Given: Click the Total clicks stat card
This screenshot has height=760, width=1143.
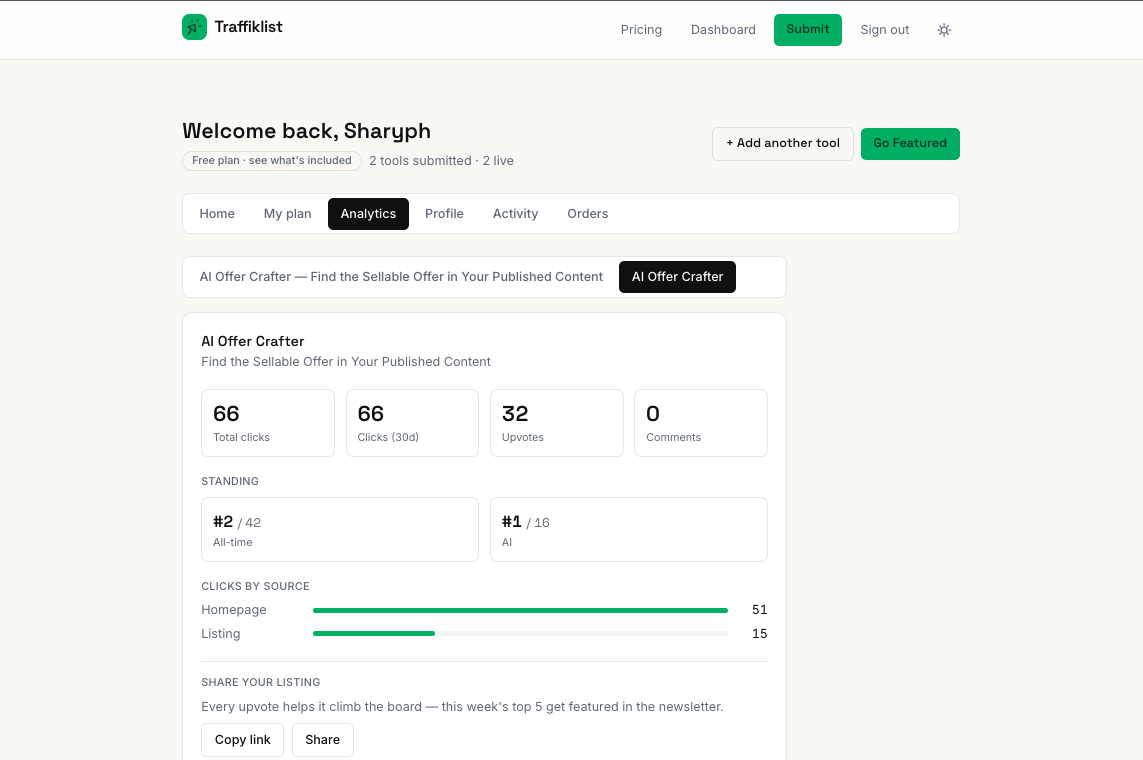Looking at the screenshot, I should [x=268, y=423].
